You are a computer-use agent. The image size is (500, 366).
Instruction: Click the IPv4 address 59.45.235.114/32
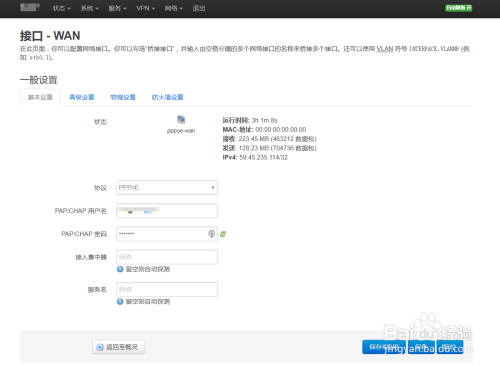point(263,157)
